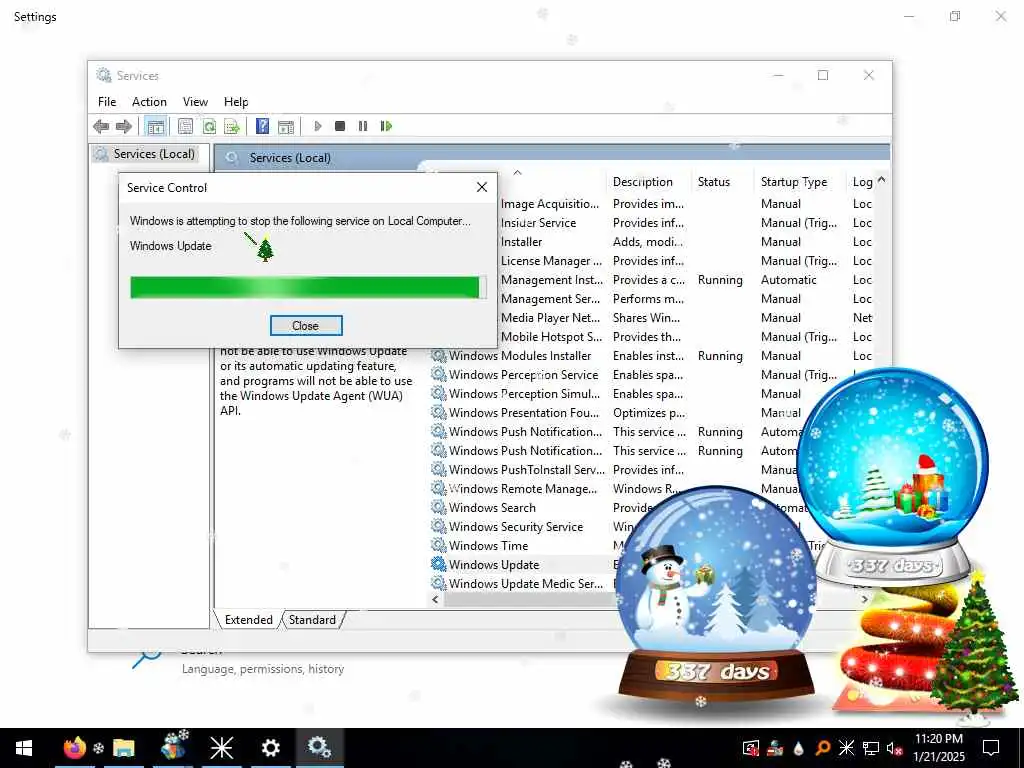
Task: Click the Forward arrow in Services toolbar
Action: (124, 126)
